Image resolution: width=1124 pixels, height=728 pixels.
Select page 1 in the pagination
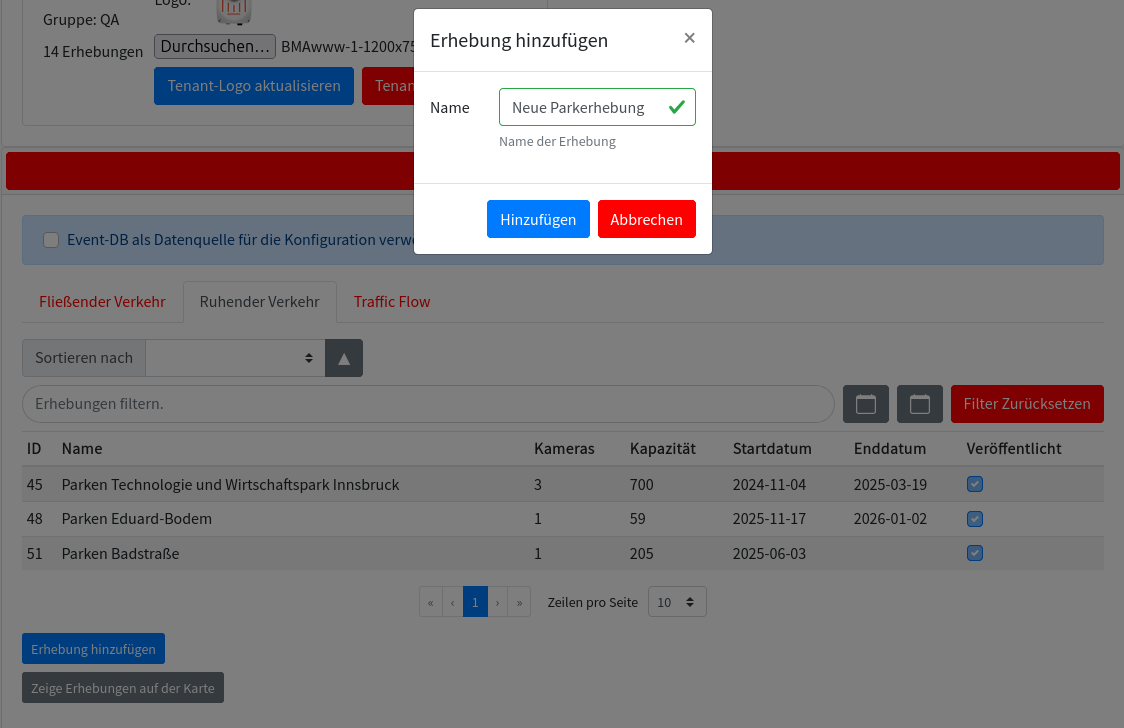(x=475, y=602)
